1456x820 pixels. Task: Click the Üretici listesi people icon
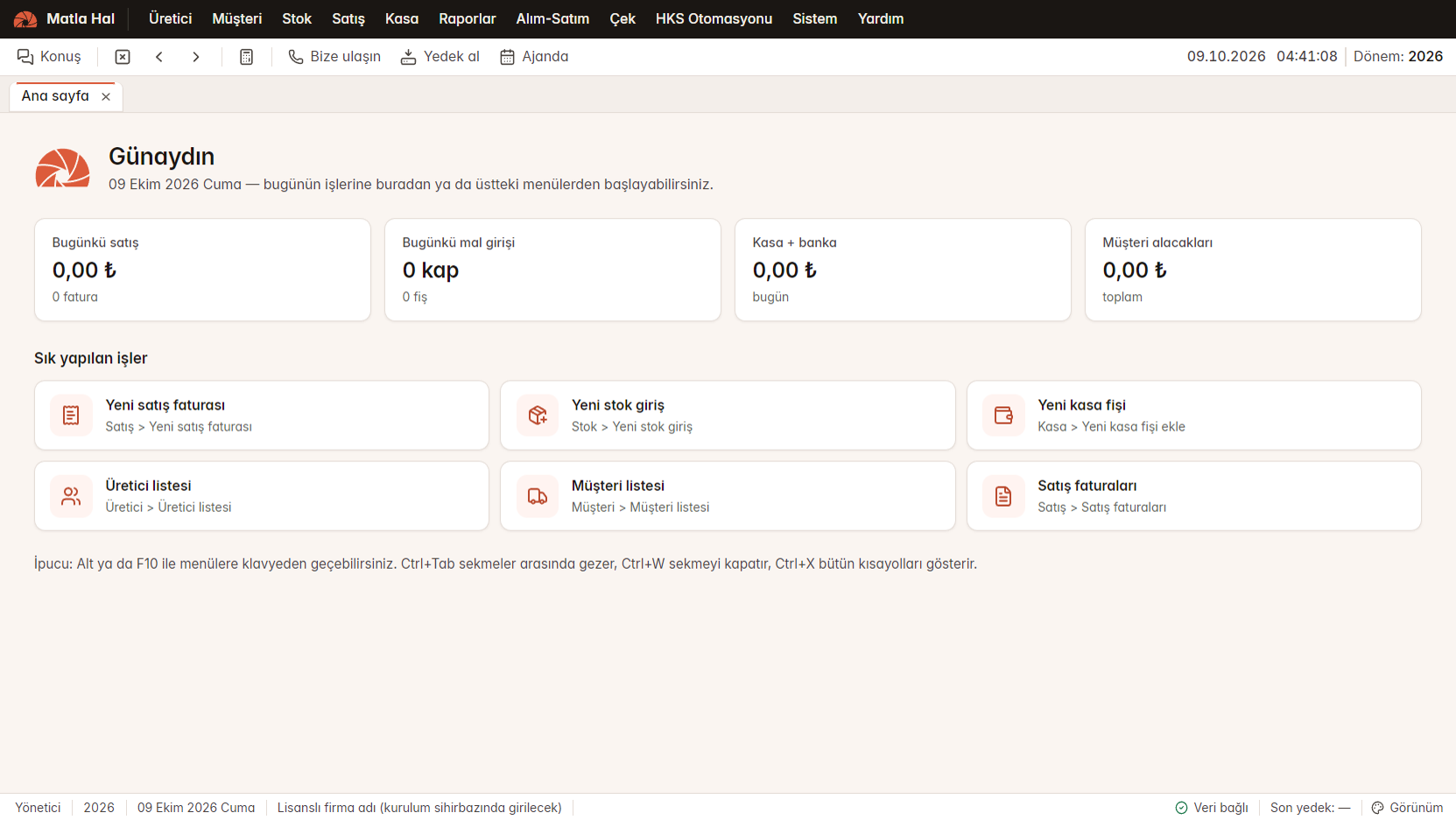tap(71, 496)
